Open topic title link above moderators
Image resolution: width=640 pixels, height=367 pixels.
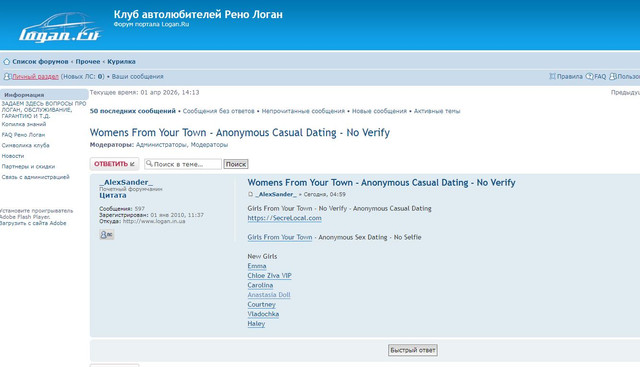coord(240,133)
